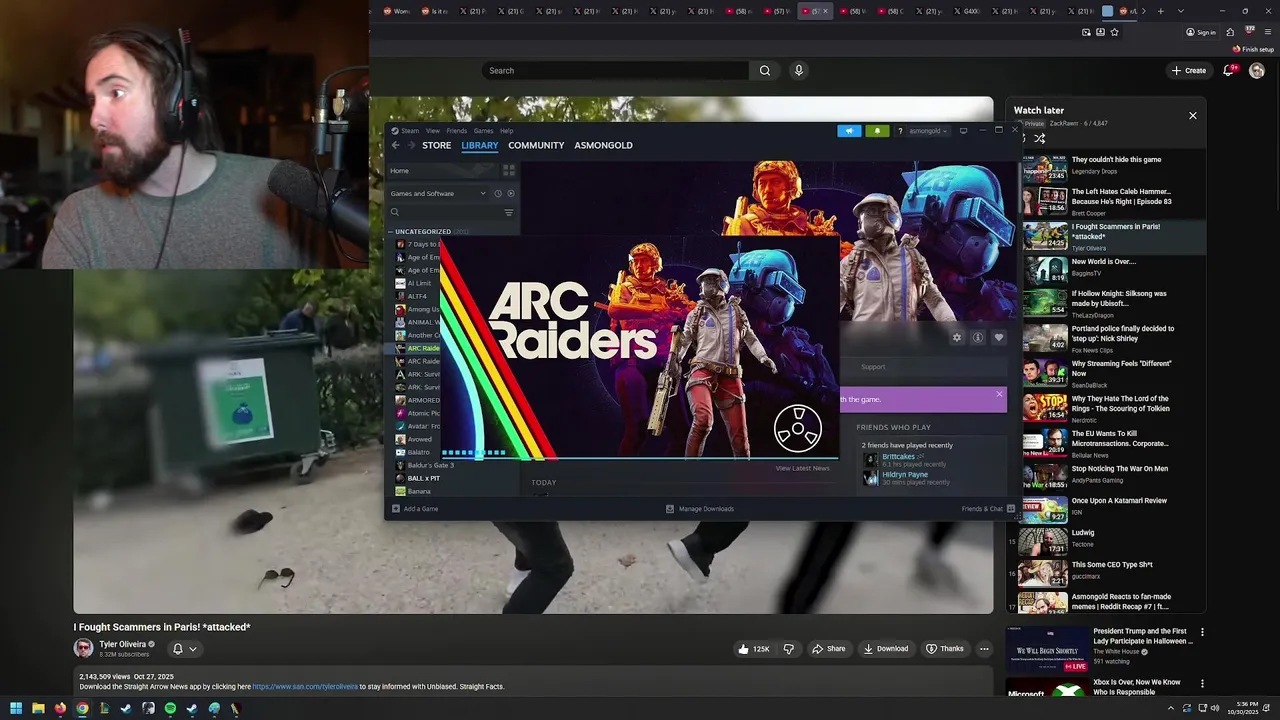Toggle Steam ready-to-play filter icon
Image resolution: width=1280 pixels, height=720 pixels.
(x=510, y=193)
